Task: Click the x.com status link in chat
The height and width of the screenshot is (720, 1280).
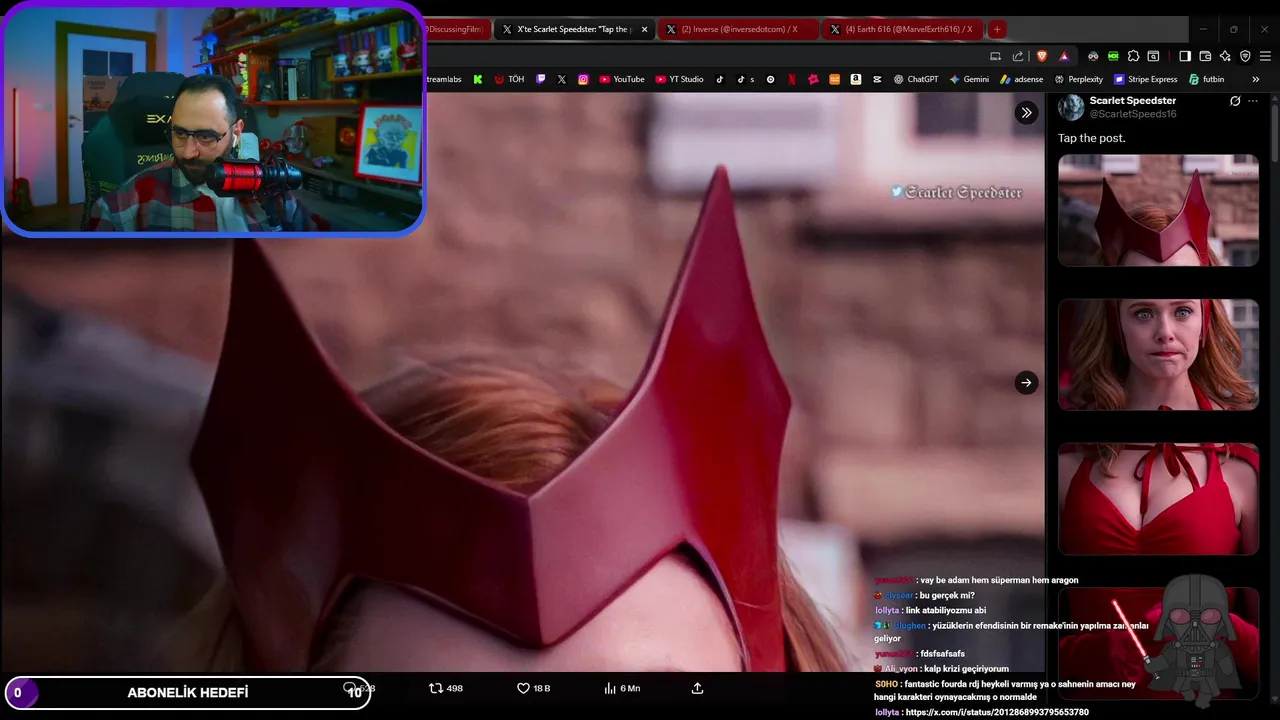Action: pyautogui.click(x=997, y=712)
